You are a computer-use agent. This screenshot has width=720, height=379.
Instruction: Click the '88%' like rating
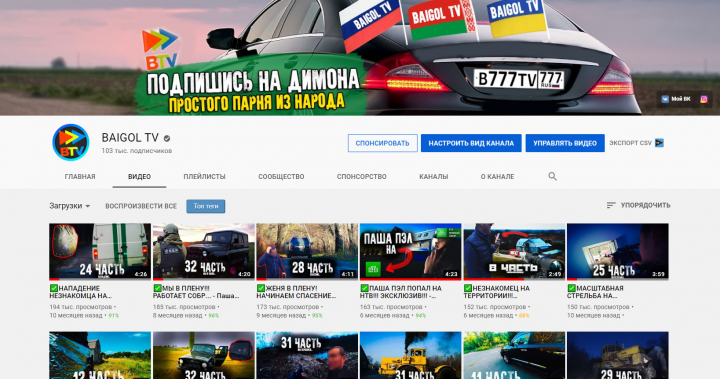pos(524,316)
